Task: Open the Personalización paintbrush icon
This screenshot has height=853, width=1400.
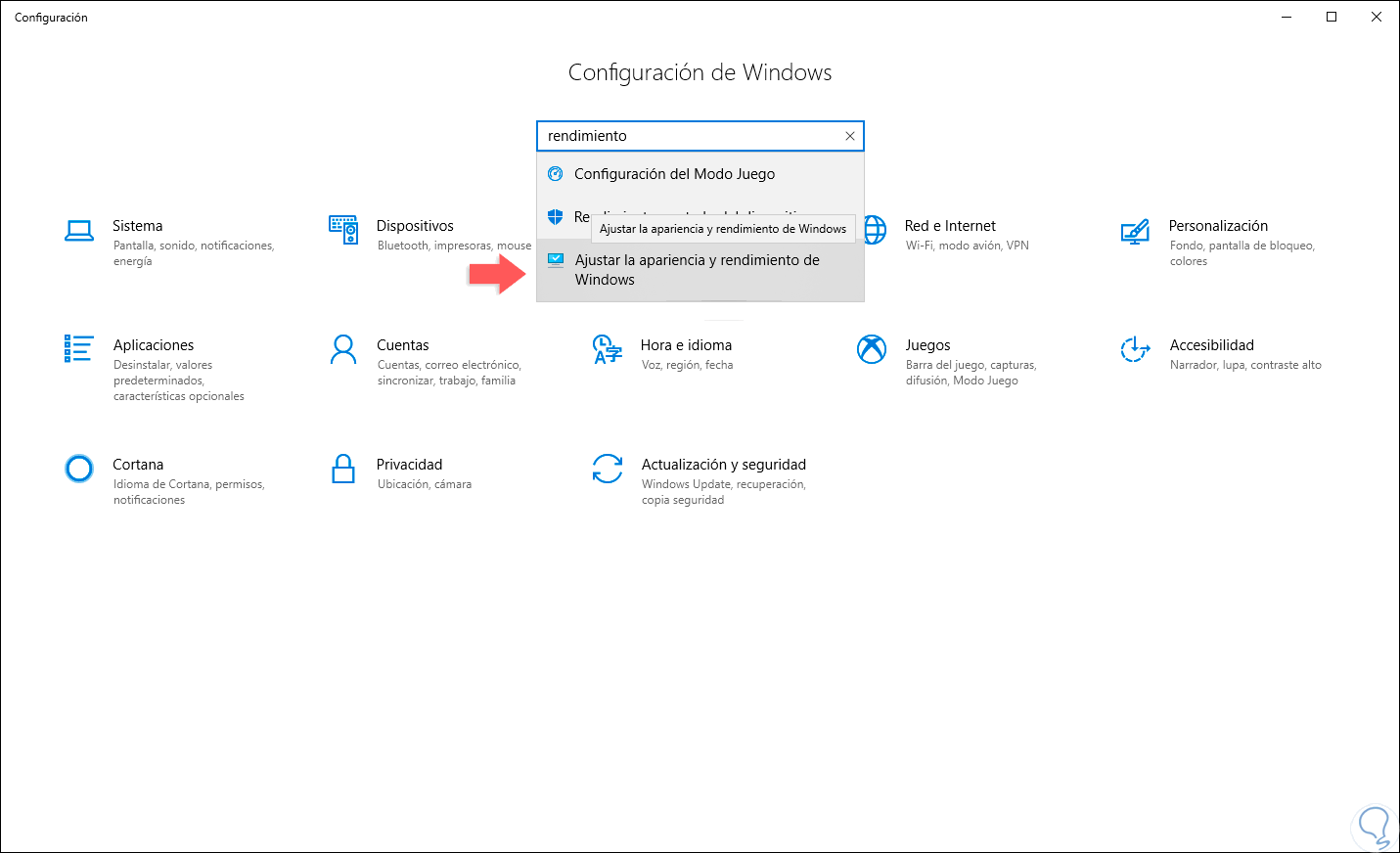Action: 1135,231
